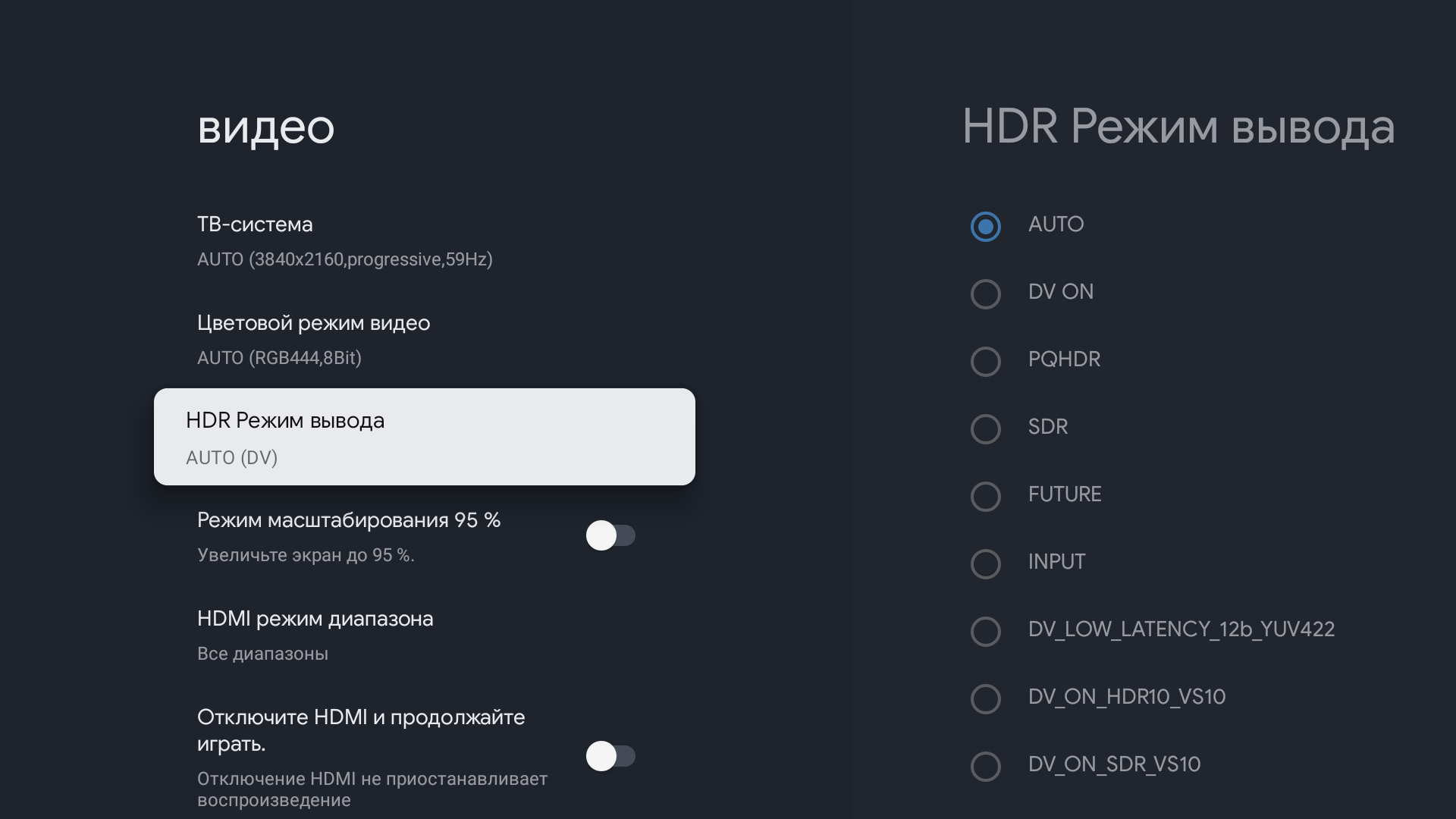Select DV_ON_SDR_VS10 option
Image resolution: width=1456 pixels, height=819 pixels.
pyautogui.click(x=986, y=766)
